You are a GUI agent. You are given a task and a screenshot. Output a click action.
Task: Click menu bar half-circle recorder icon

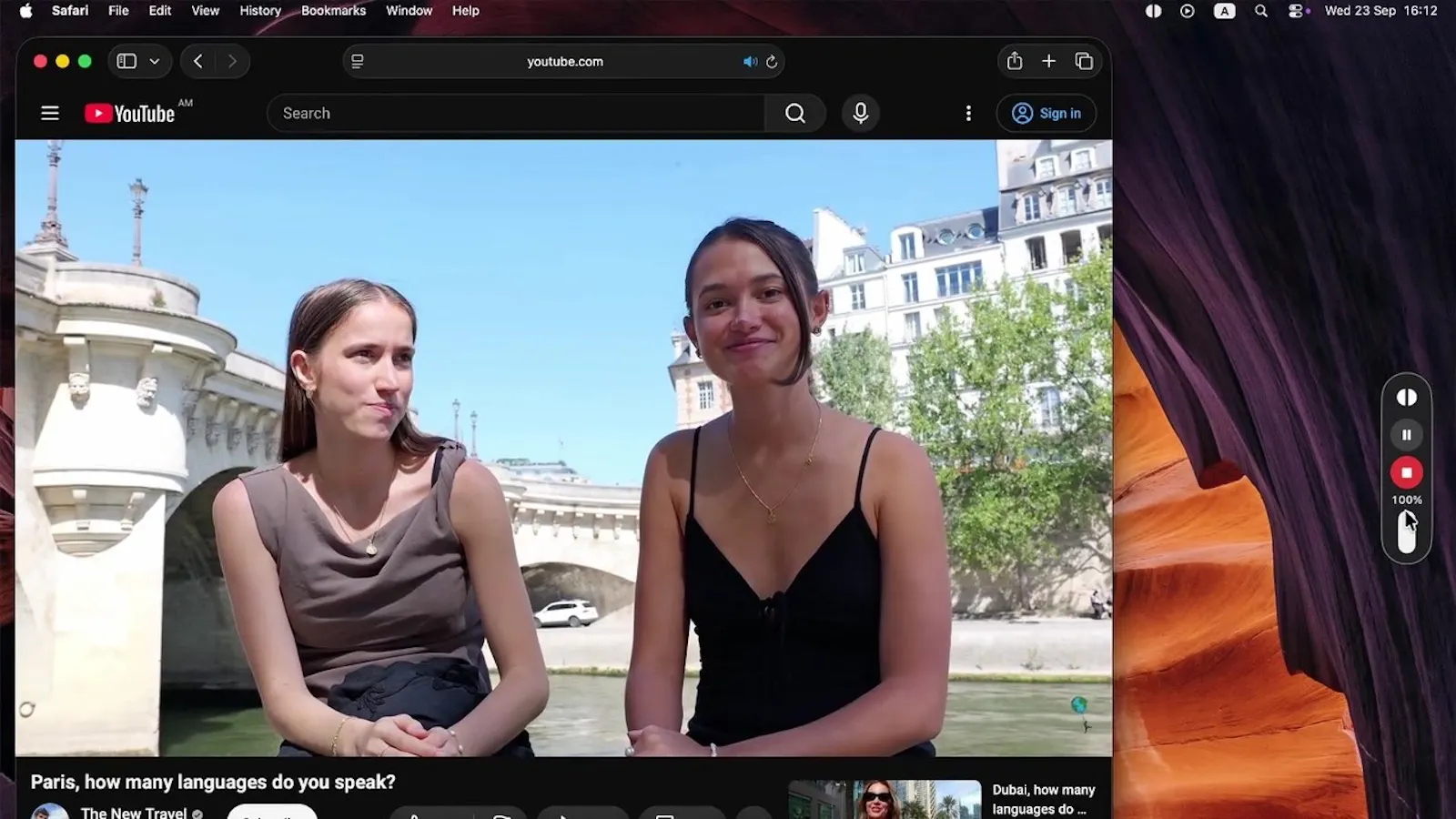pyautogui.click(x=1153, y=11)
